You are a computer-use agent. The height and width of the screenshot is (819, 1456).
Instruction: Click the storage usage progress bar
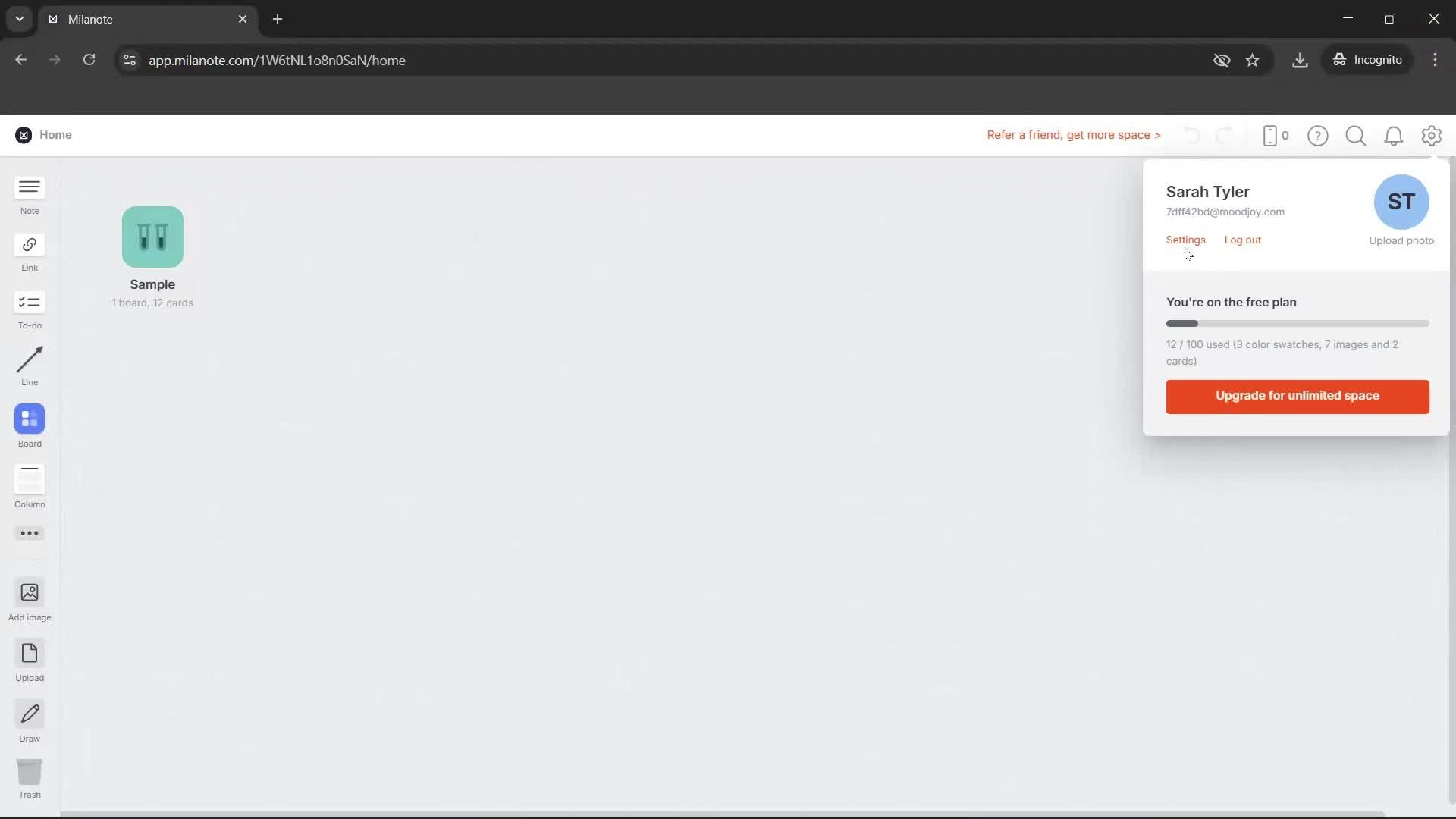[x=1297, y=324]
